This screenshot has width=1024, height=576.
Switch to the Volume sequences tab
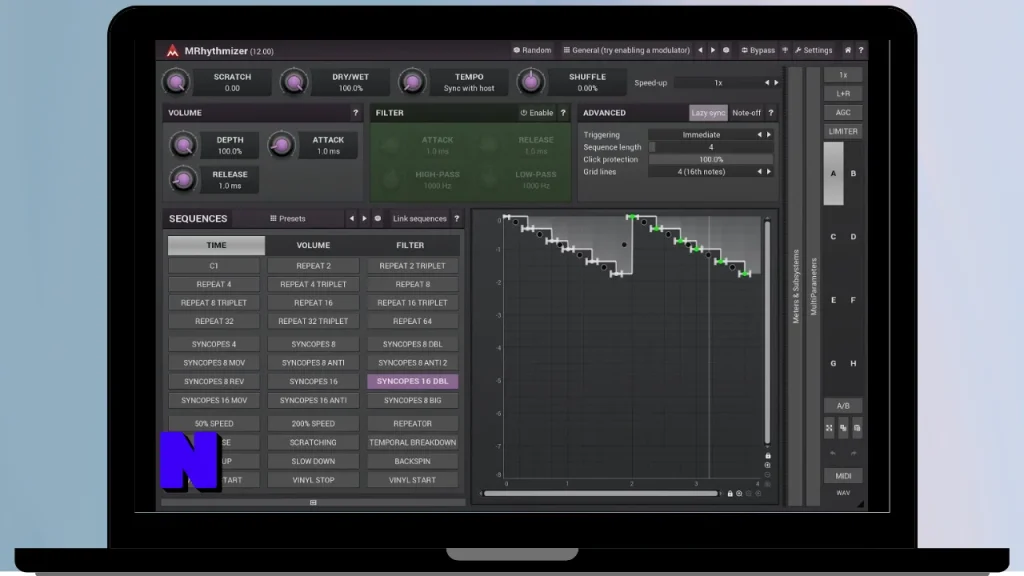(313, 245)
